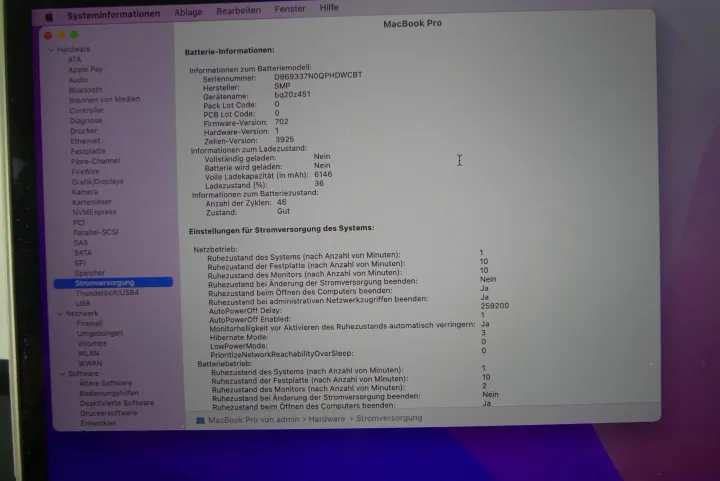Select Bluetooth in the sidebar
720x481 pixels.
click(x=85, y=89)
